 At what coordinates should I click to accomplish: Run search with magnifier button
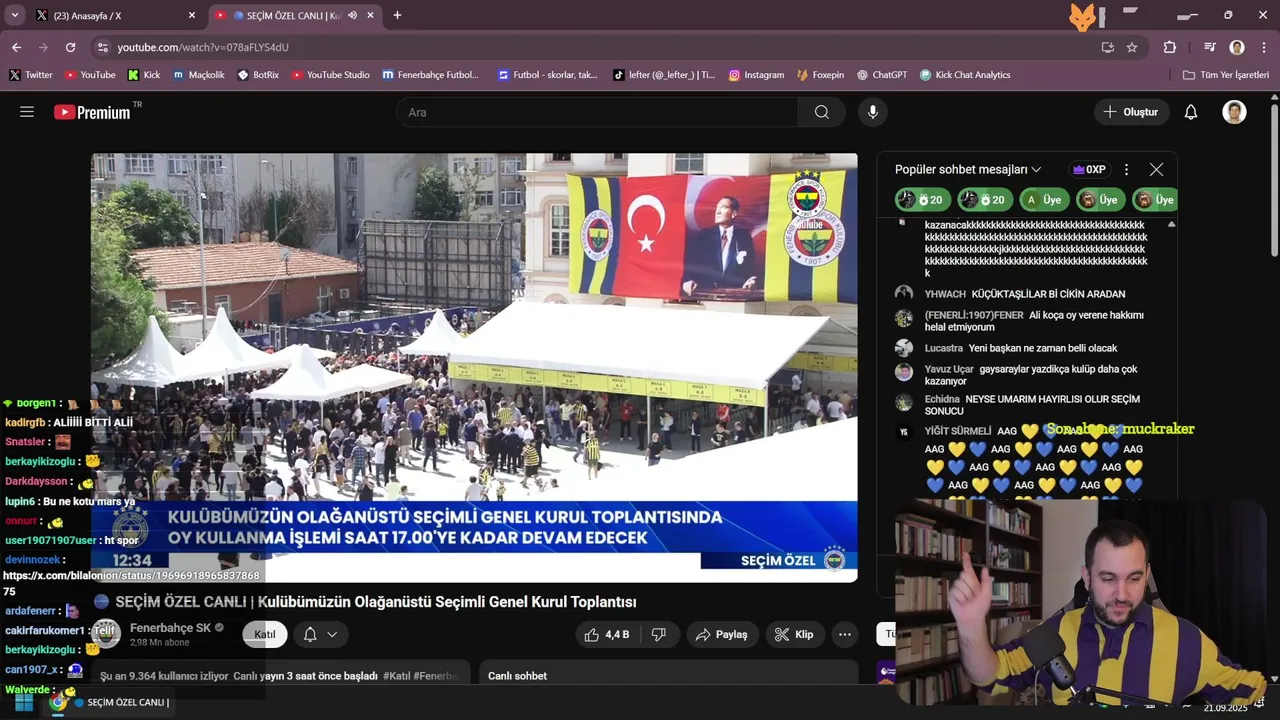click(x=821, y=112)
